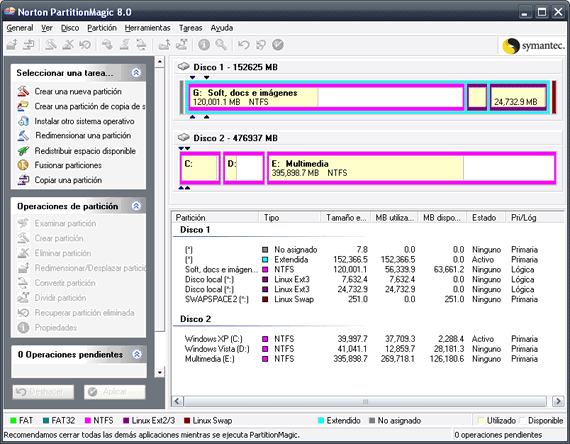Click the Instalar otro sistema operativo icon
Viewport: 570px width, 444px height.
coord(23,121)
